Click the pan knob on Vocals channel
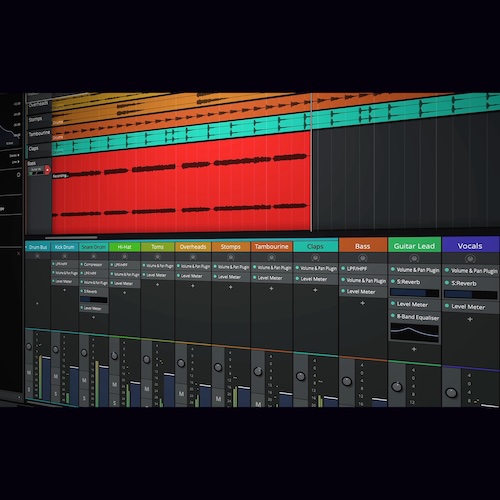The width and height of the screenshot is (500, 500). click(451, 393)
